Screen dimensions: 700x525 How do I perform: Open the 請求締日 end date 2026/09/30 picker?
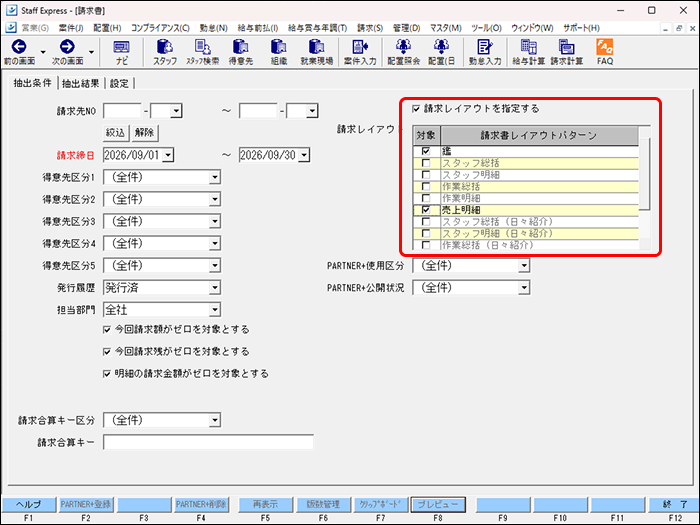304,155
